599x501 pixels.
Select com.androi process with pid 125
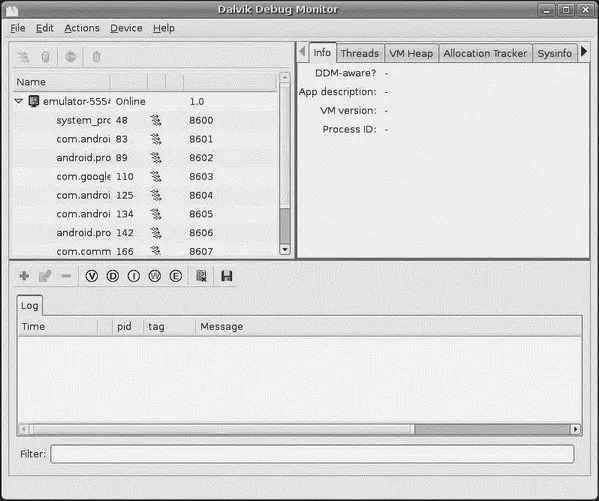click(145, 195)
